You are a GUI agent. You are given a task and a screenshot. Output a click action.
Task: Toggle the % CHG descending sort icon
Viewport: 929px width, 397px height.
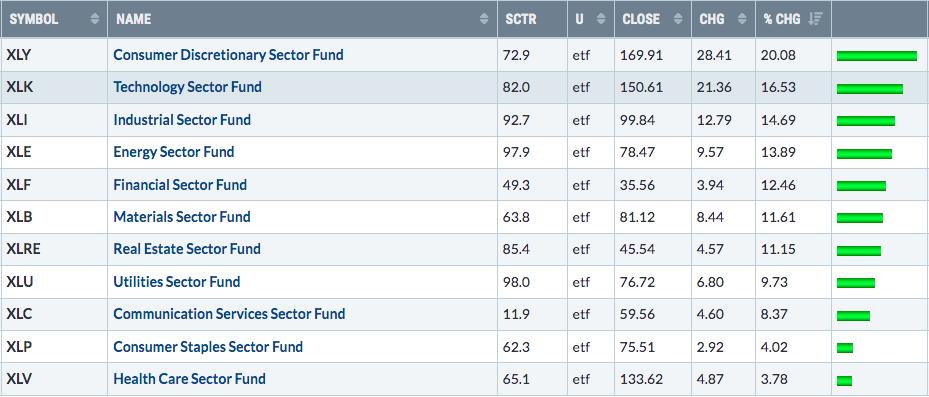pos(816,19)
